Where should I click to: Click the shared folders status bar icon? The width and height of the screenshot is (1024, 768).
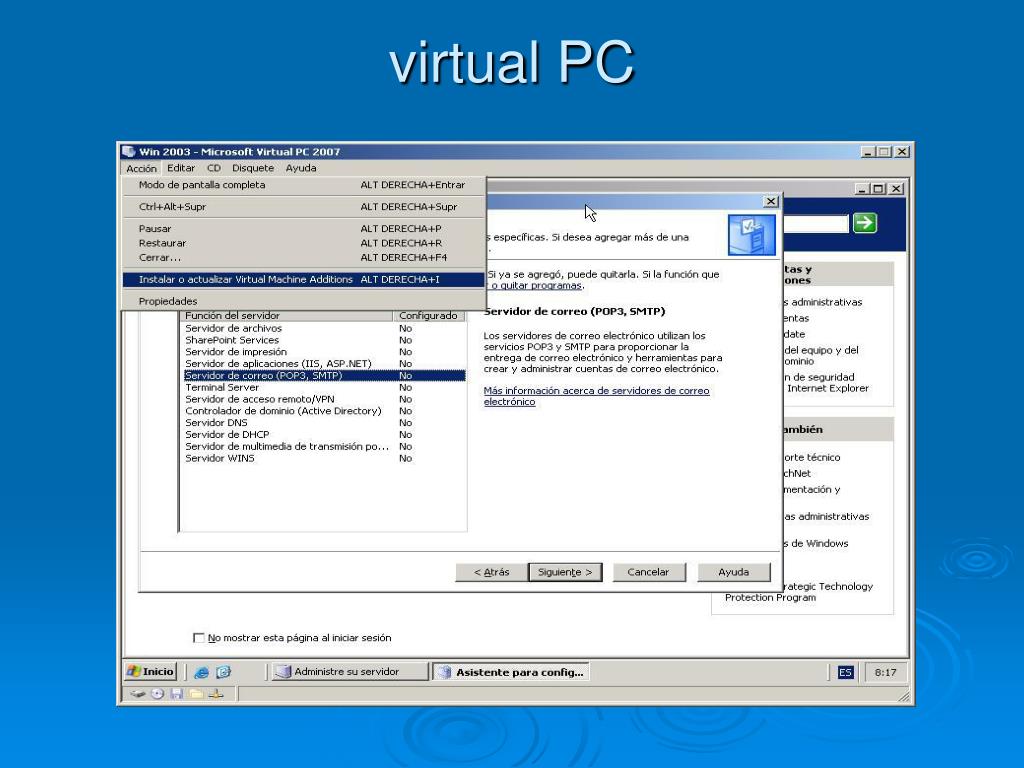pos(196,694)
